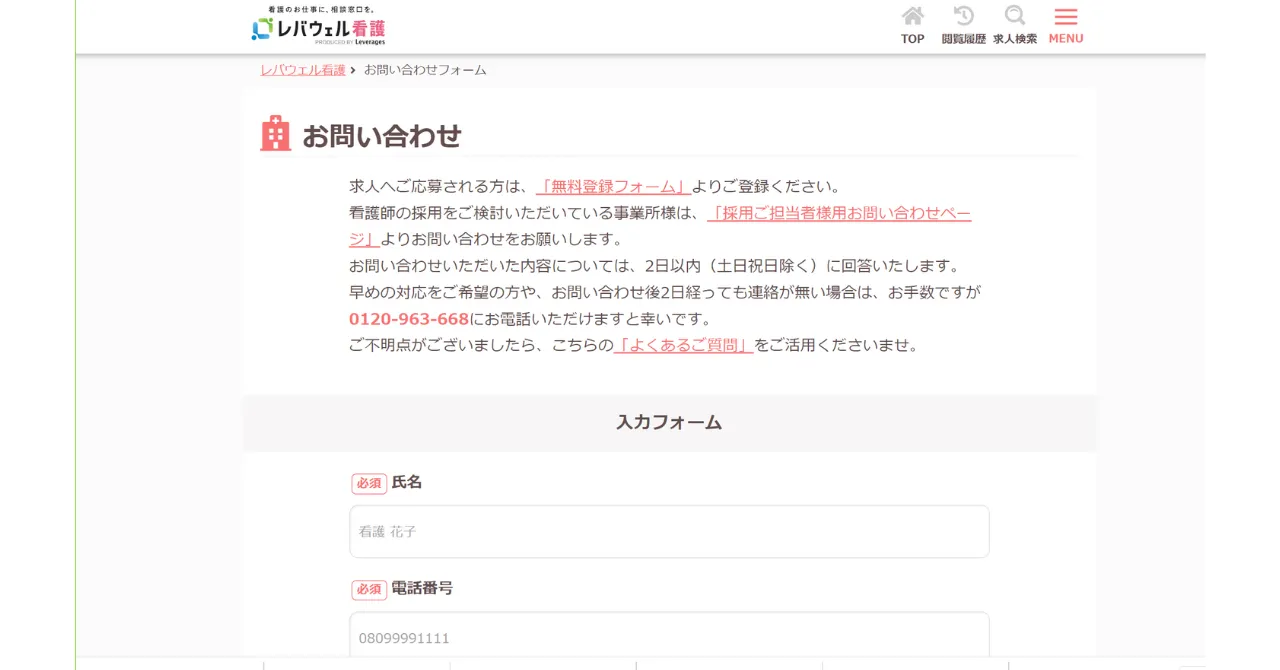Click the 必須 badge next to 氏名

[x=369, y=483]
